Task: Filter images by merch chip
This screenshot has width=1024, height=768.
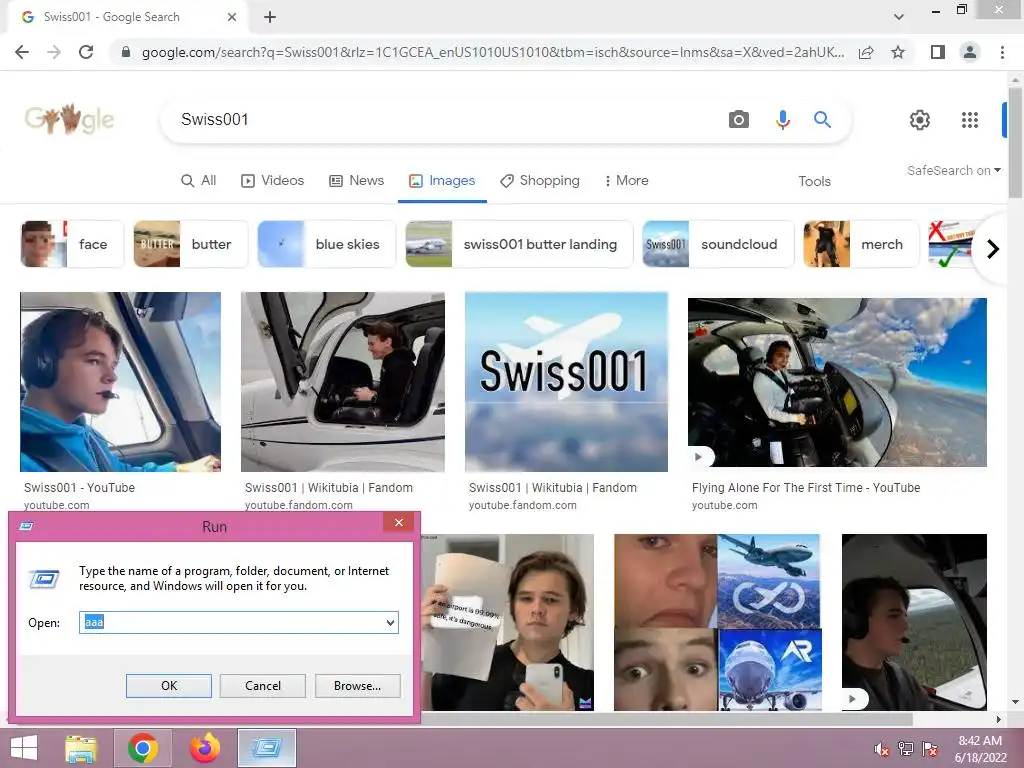Action: [861, 244]
